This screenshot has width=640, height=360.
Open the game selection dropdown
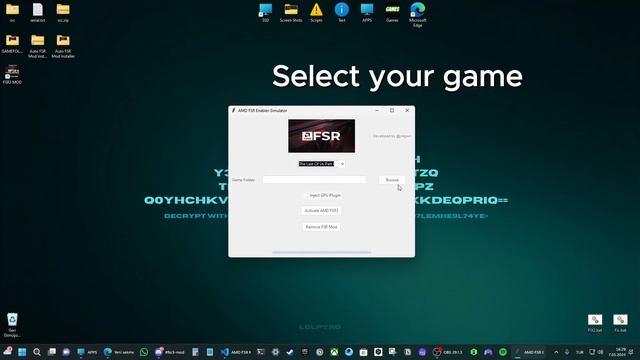click(342, 164)
